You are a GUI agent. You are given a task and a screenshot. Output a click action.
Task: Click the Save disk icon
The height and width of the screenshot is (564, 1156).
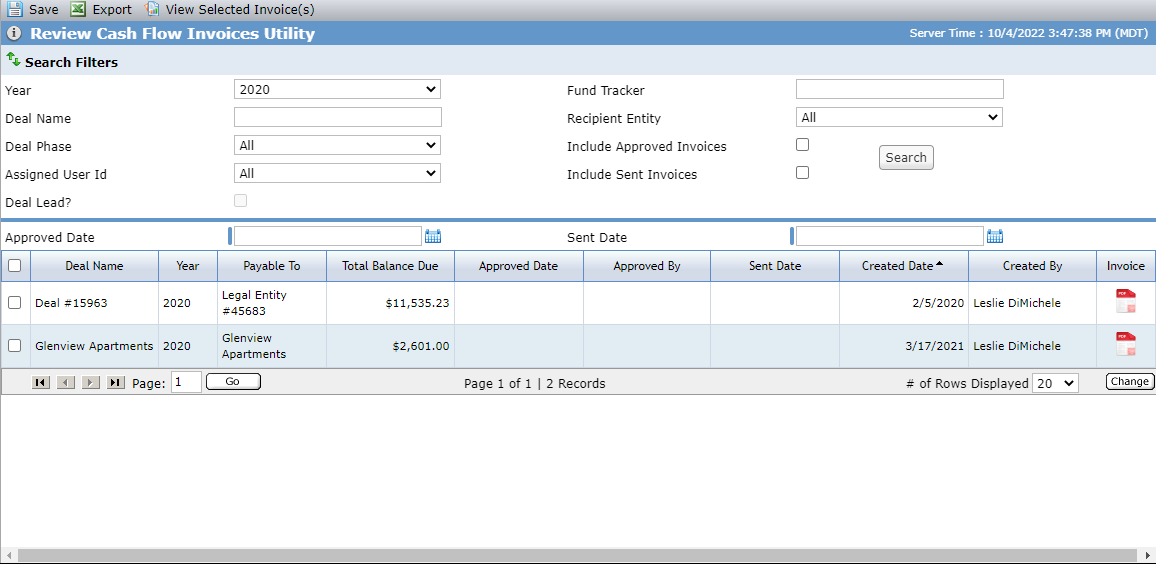point(15,10)
